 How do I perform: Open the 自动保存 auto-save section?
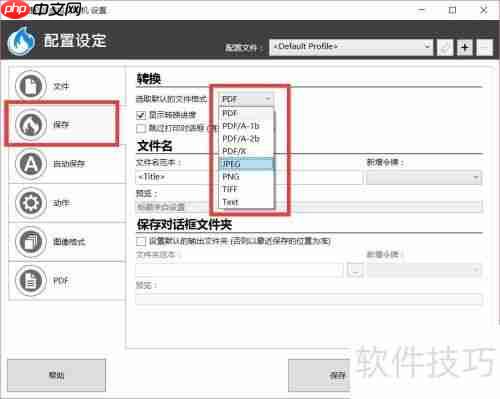pos(67,164)
